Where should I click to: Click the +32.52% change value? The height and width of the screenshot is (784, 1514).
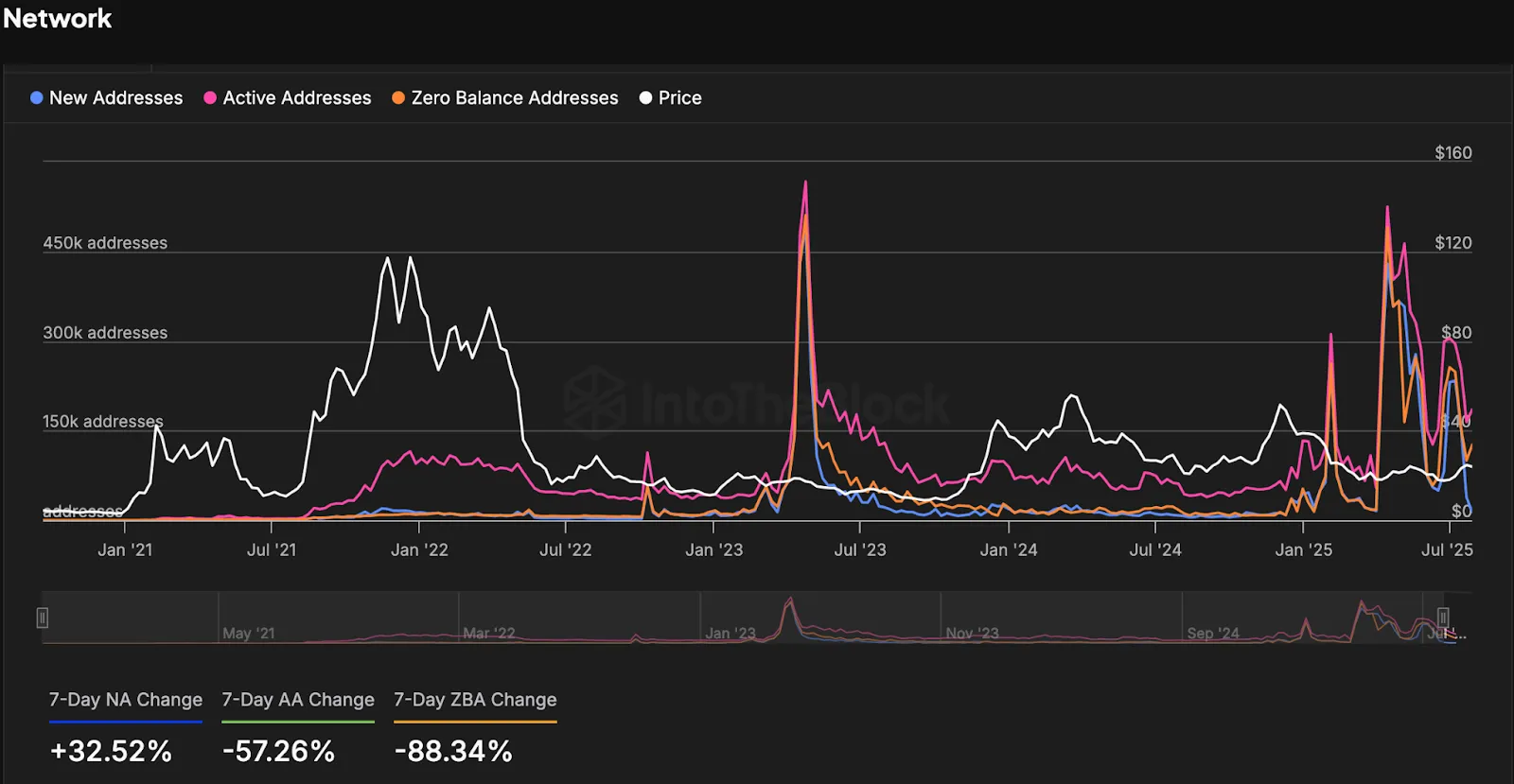pyautogui.click(x=111, y=752)
